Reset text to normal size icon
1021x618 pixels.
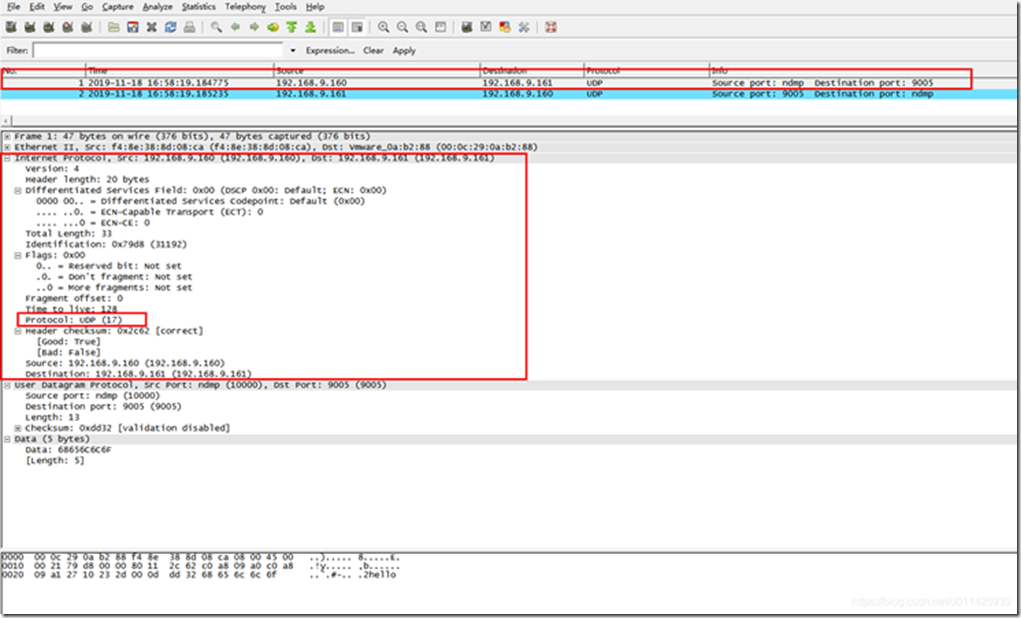tap(421, 27)
